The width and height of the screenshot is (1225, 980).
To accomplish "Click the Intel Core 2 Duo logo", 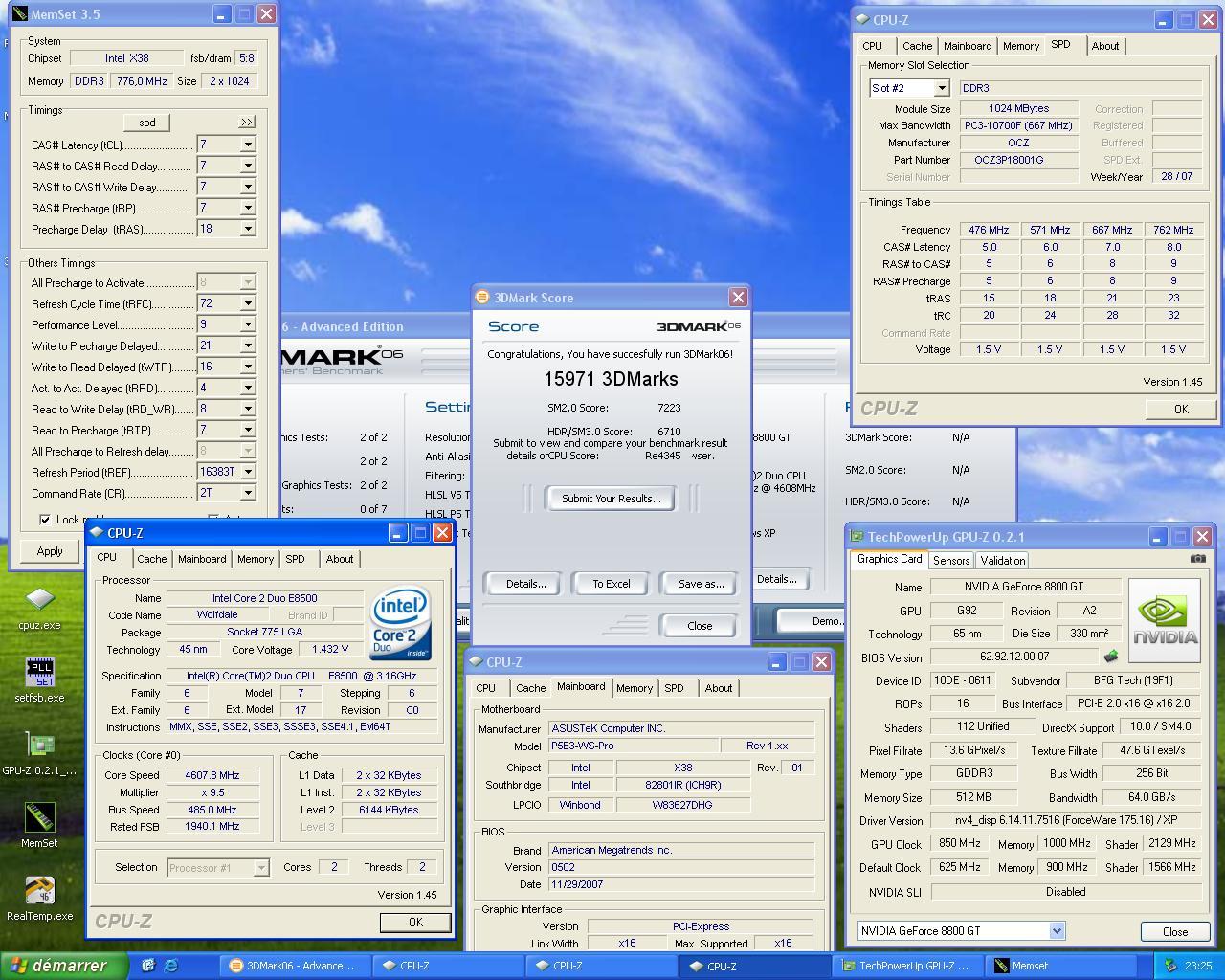I will [x=401, y=623].
